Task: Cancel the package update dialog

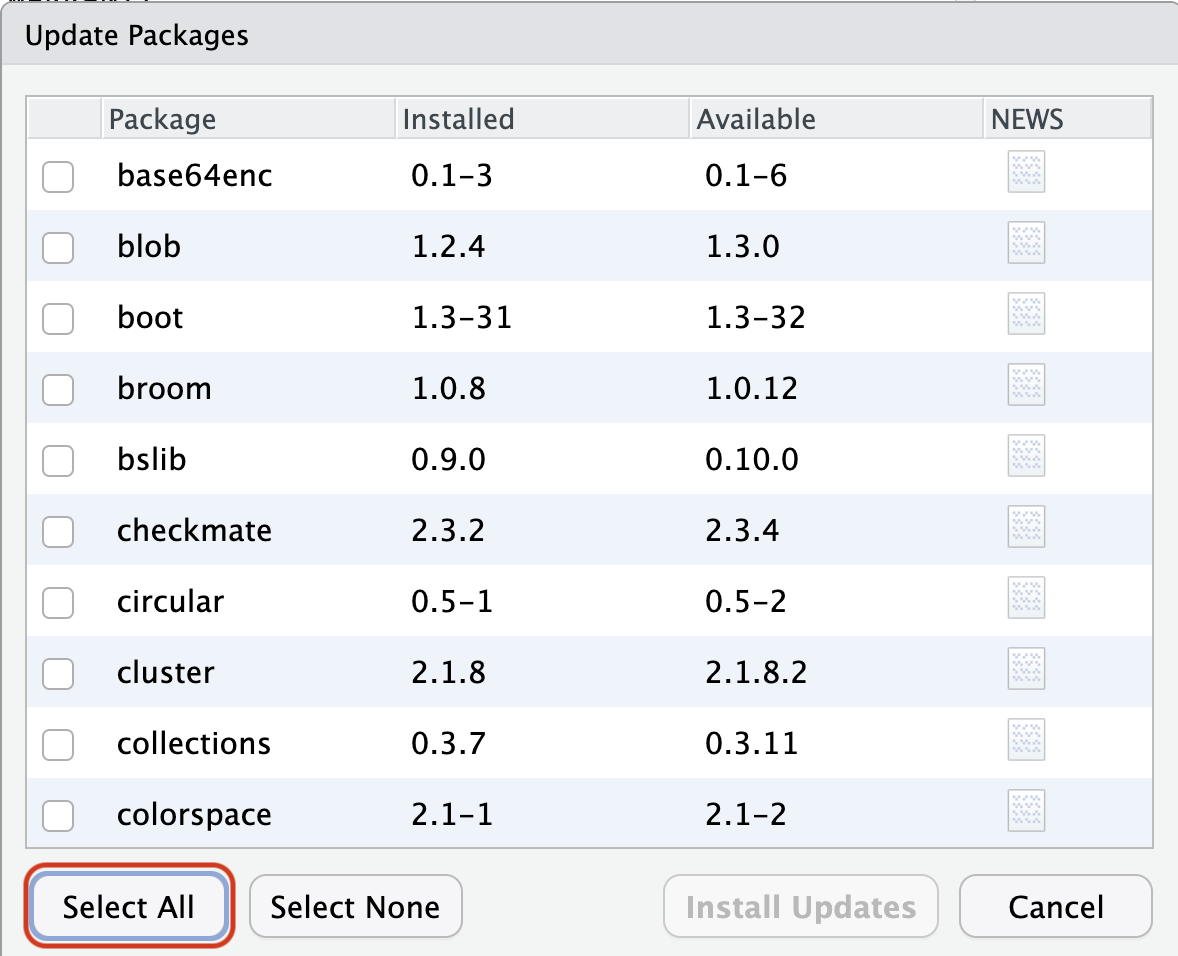Action: coord(1055,906)
